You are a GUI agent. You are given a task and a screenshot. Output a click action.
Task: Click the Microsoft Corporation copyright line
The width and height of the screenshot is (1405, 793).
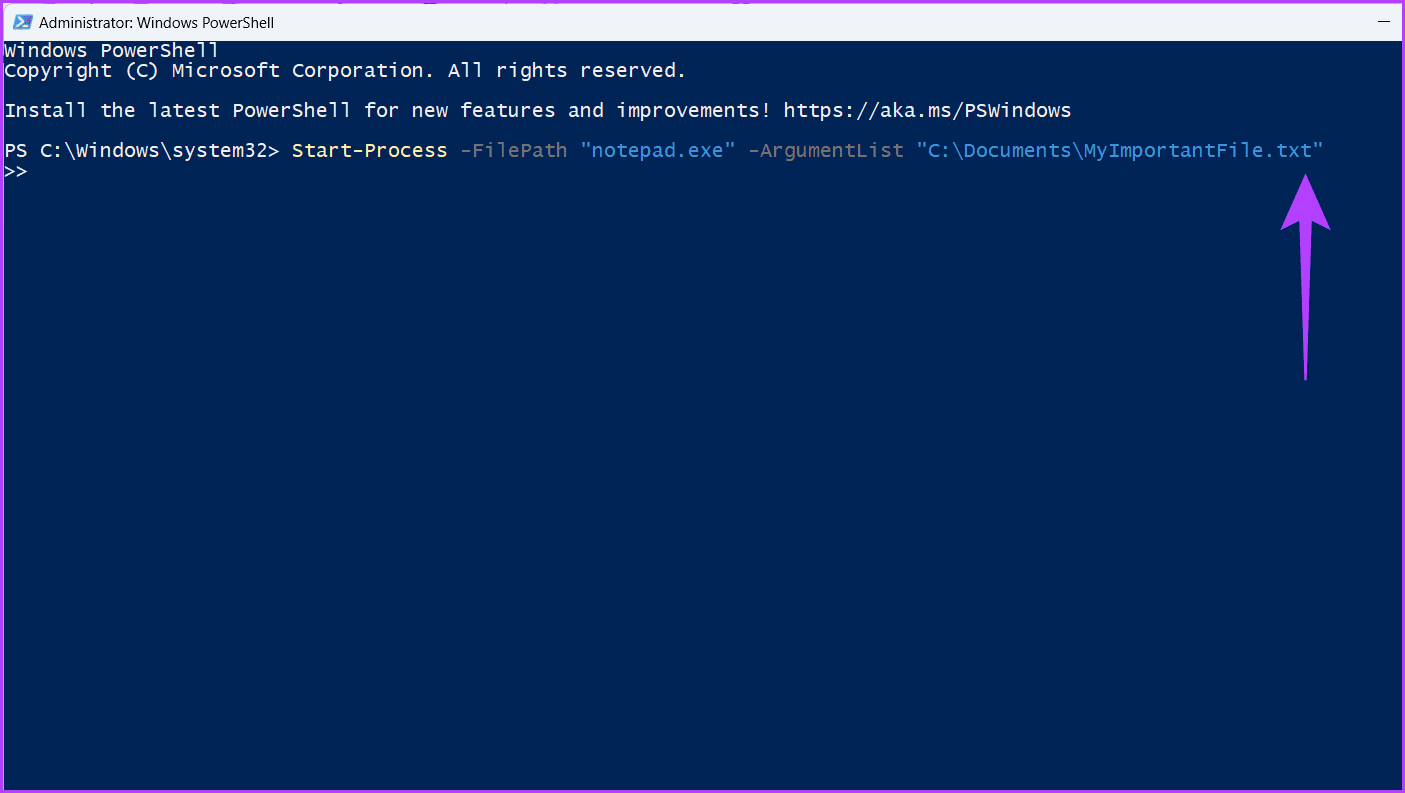345,71
